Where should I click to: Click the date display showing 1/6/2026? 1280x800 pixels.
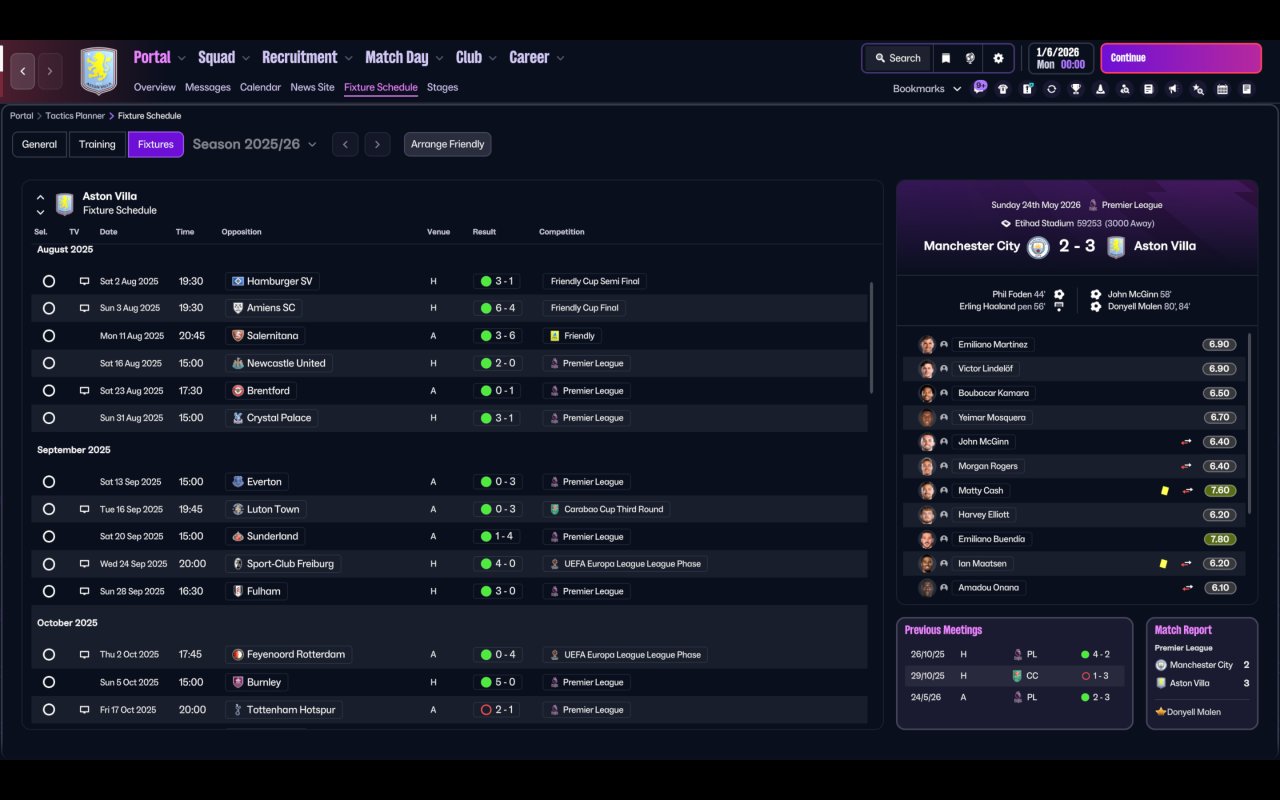click(1060, 58)
